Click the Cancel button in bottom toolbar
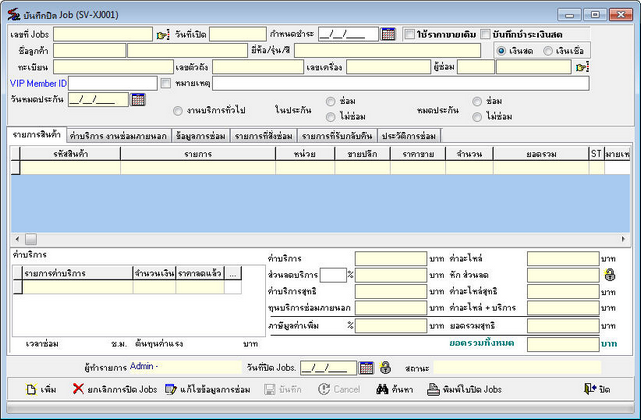 click(x=339, y=389)
